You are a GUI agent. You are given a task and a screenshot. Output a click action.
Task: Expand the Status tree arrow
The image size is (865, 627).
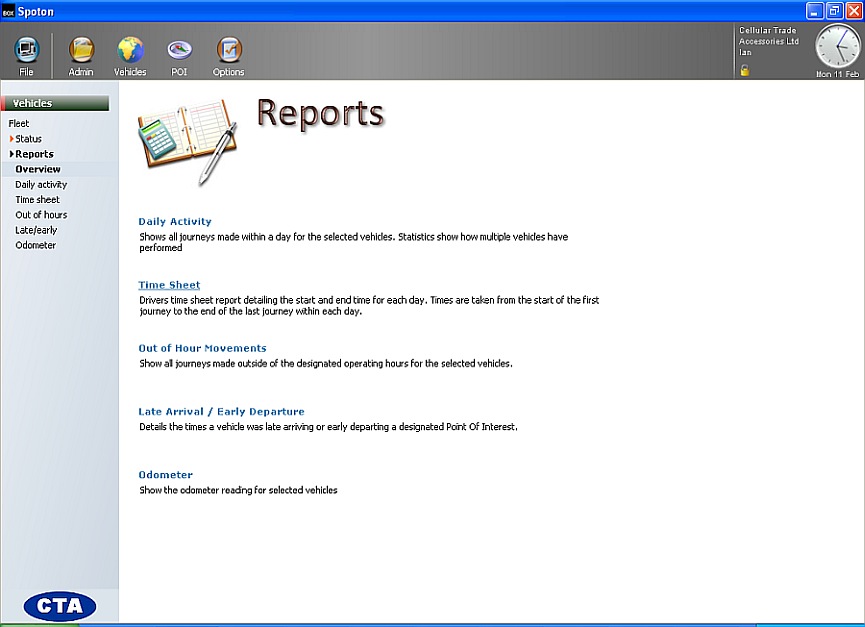[x=12, y=139]
